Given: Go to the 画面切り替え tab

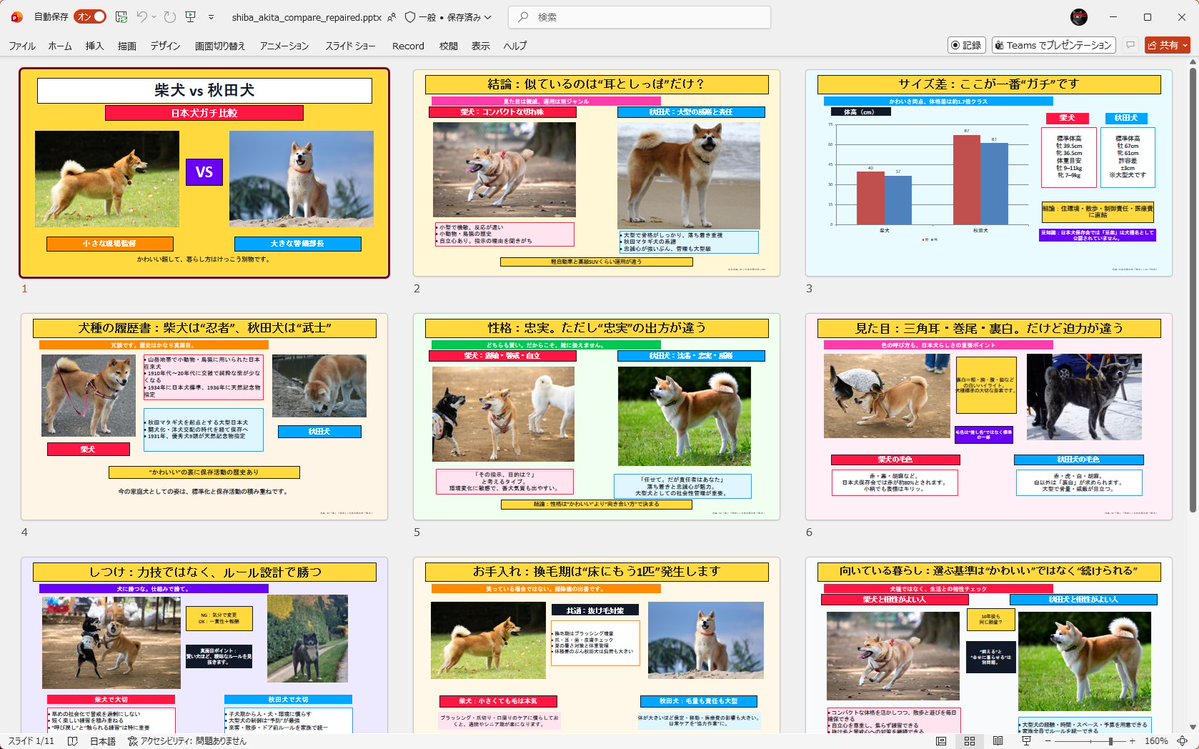Looking at the screenshot, I should [x=219, y=46].
